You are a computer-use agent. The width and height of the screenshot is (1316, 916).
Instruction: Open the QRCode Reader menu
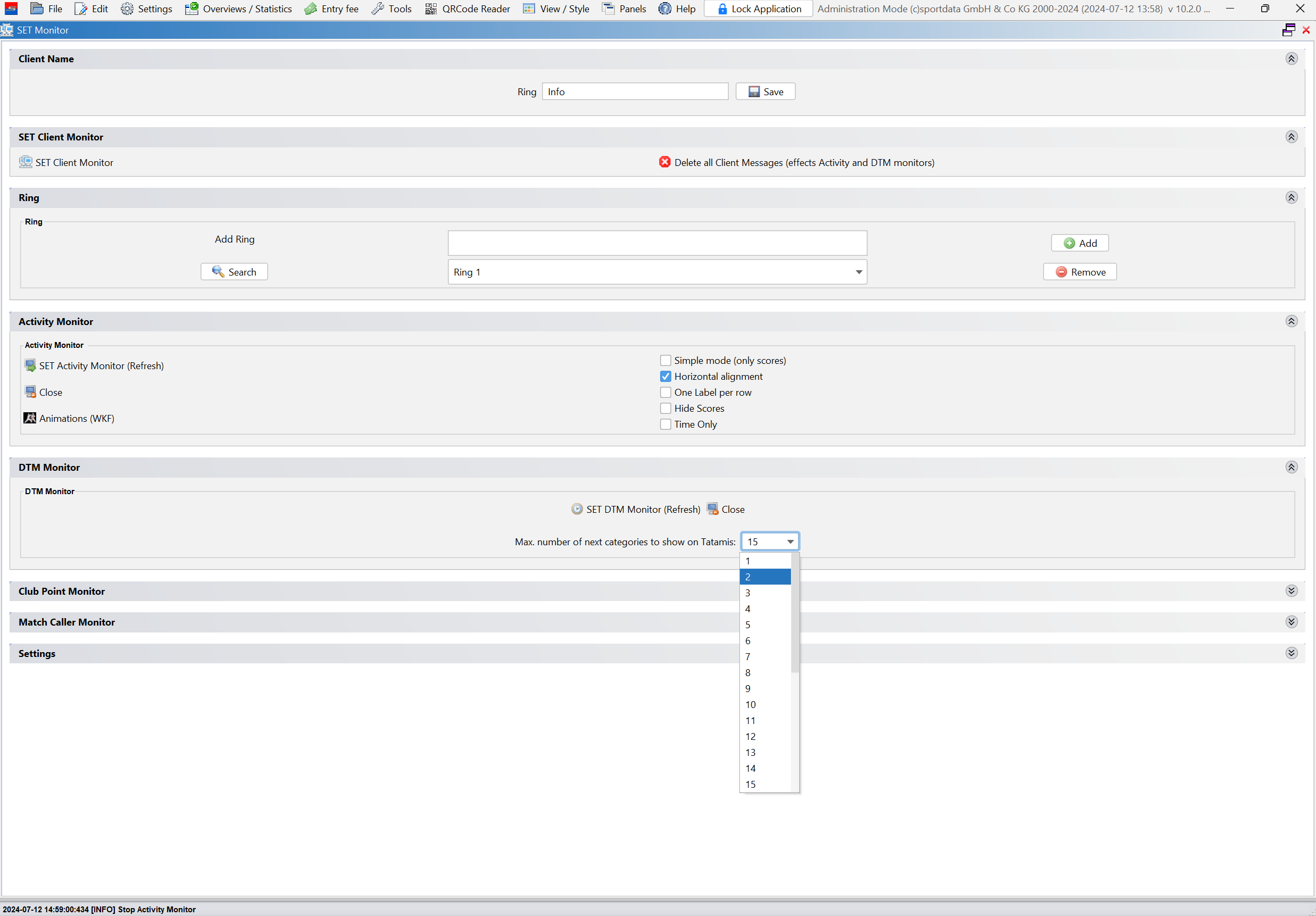coord(467,9)
